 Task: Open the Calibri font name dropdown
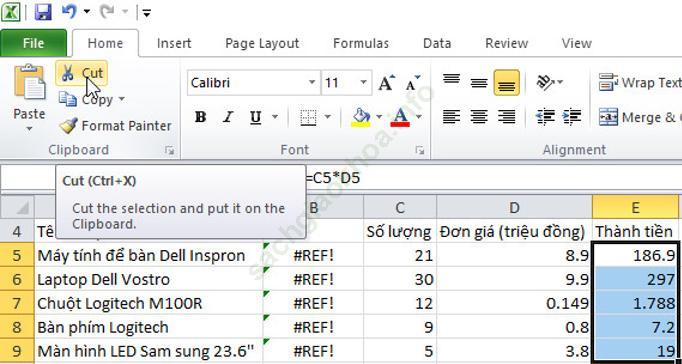click(312, 83)
